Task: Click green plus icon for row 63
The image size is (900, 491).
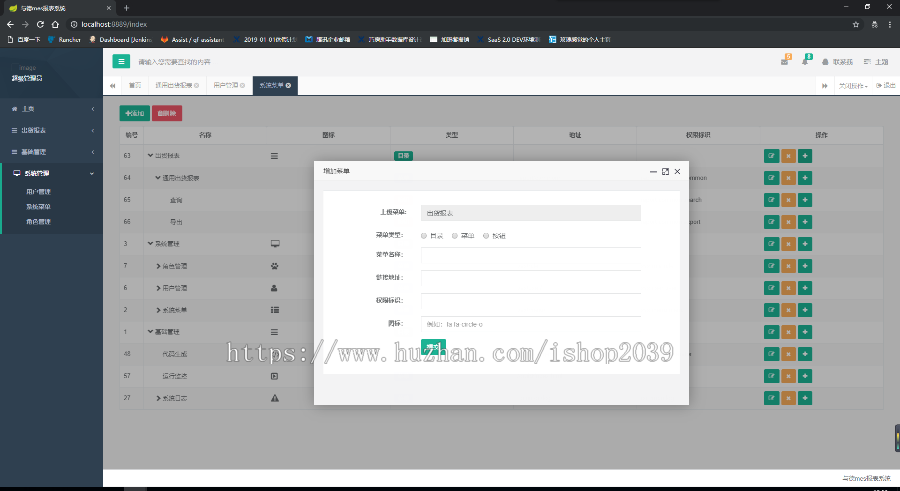Action: pyautogui.click(x=805, y=156)
